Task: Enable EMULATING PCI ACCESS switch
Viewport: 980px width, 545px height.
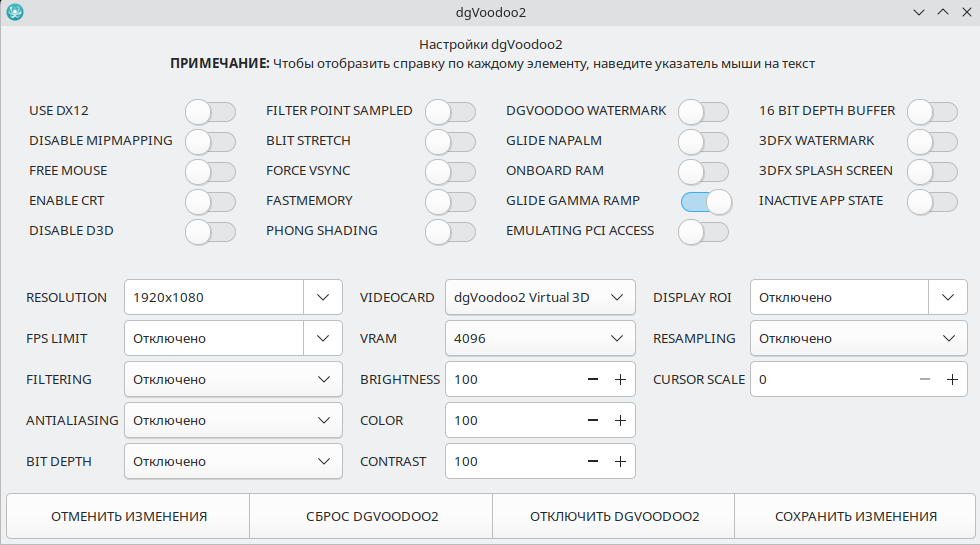Action: (x=704, y=232)
